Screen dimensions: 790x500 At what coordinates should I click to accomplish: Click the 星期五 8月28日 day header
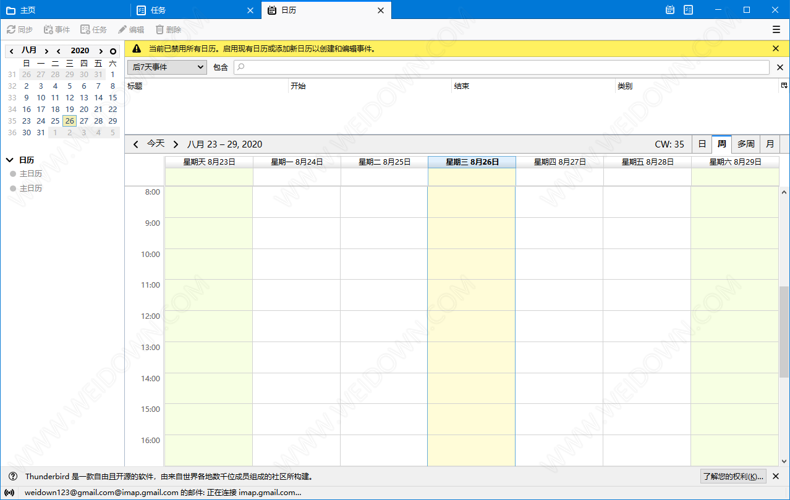[x=647, y=162]
